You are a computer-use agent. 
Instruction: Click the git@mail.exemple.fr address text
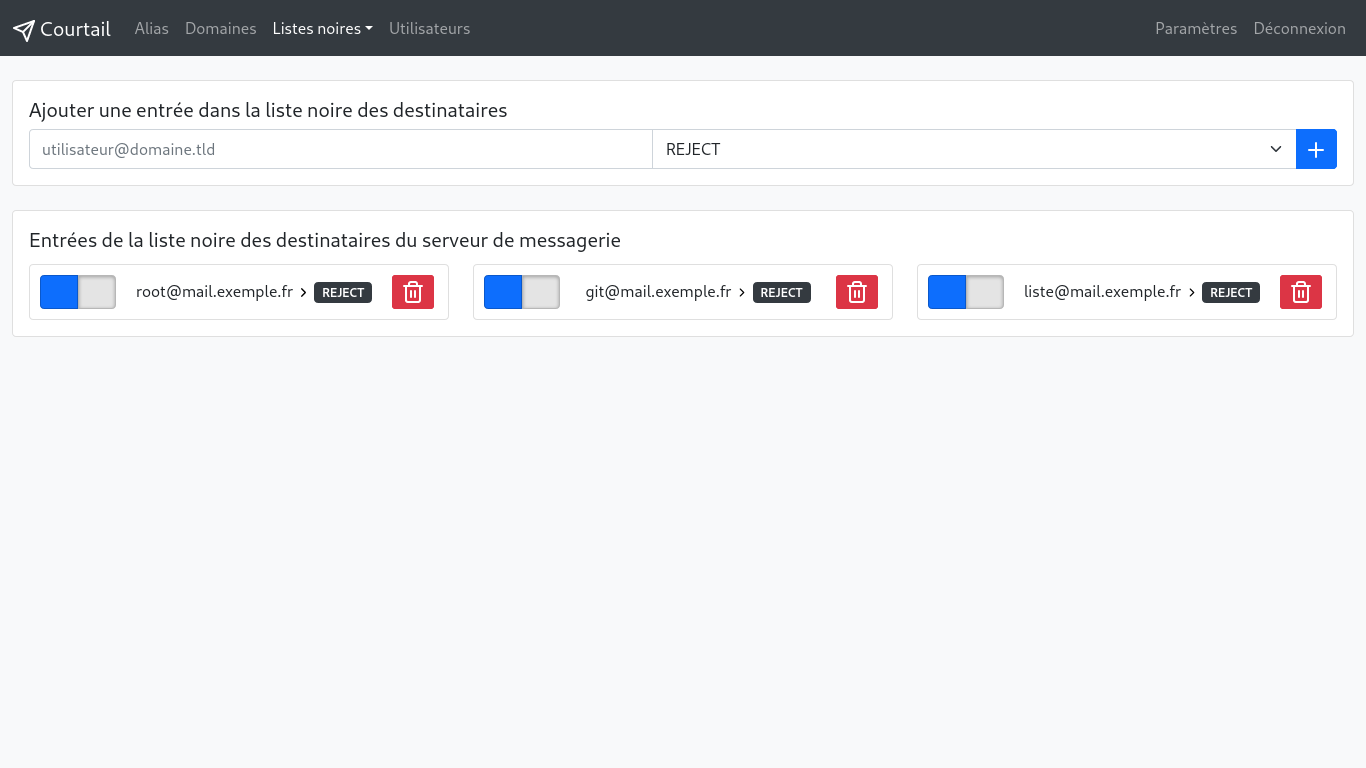659,292
